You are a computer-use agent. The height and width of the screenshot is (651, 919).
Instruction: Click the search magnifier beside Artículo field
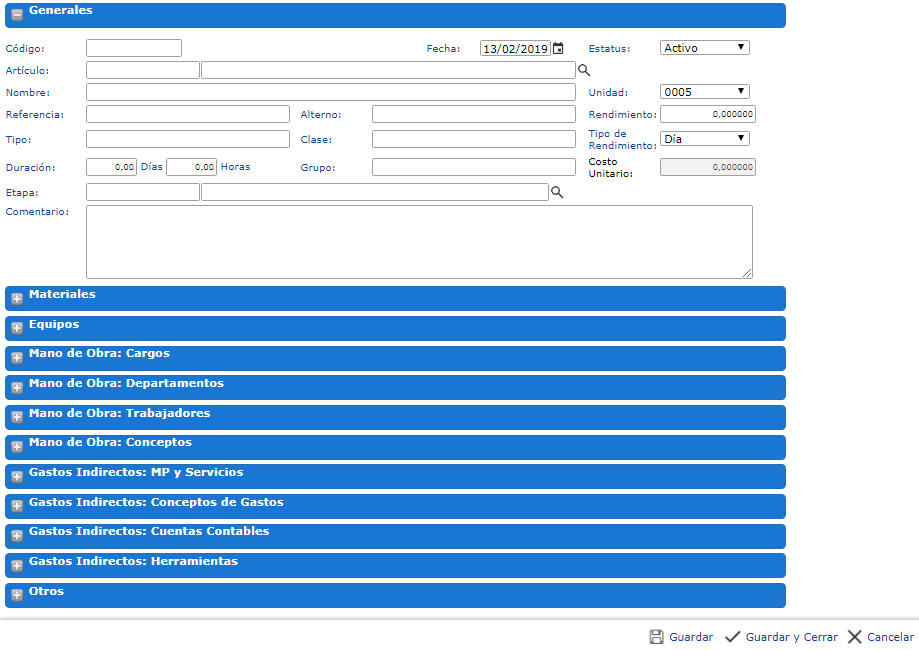(584, 70)
